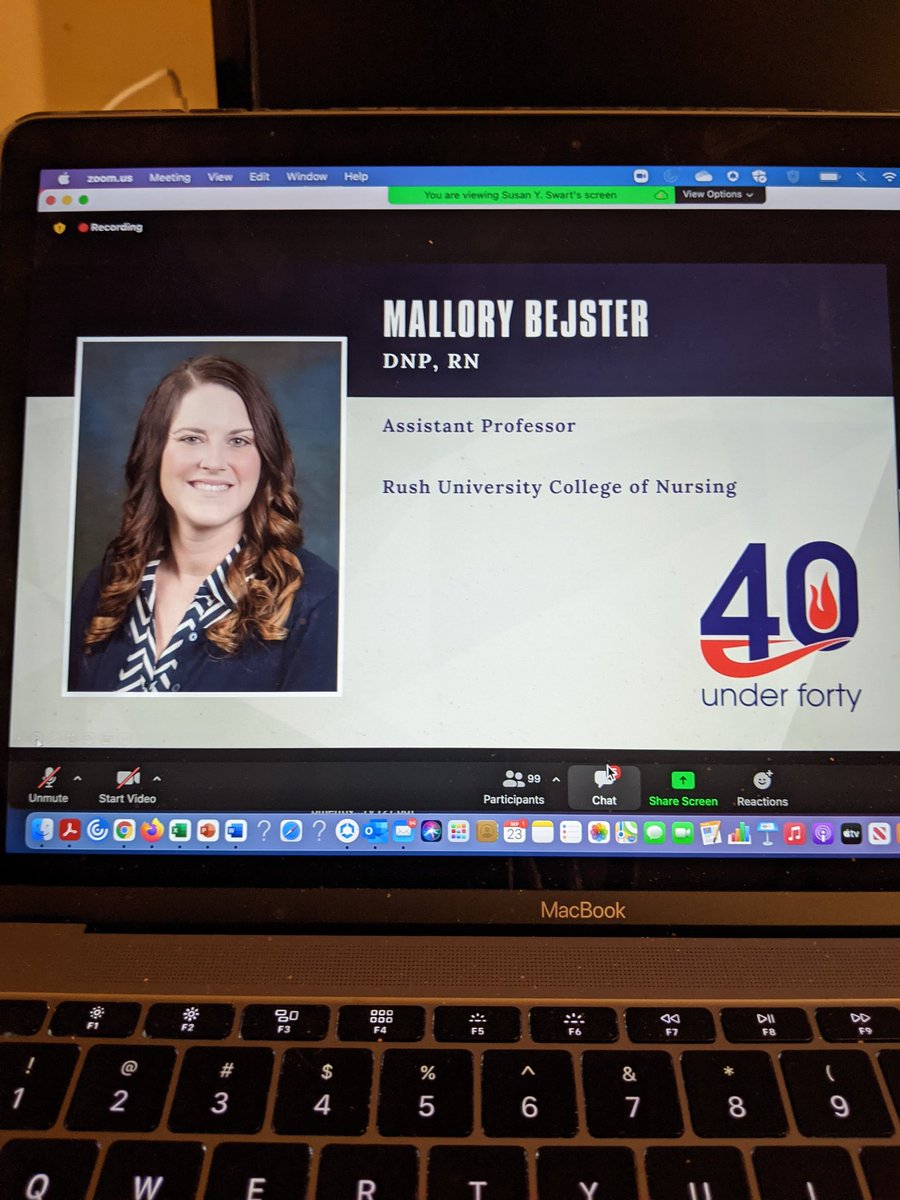Click the 'DNP, RN' credential text on slide
This screenshot has height=1200, width=900.
(x=431, y=361)
